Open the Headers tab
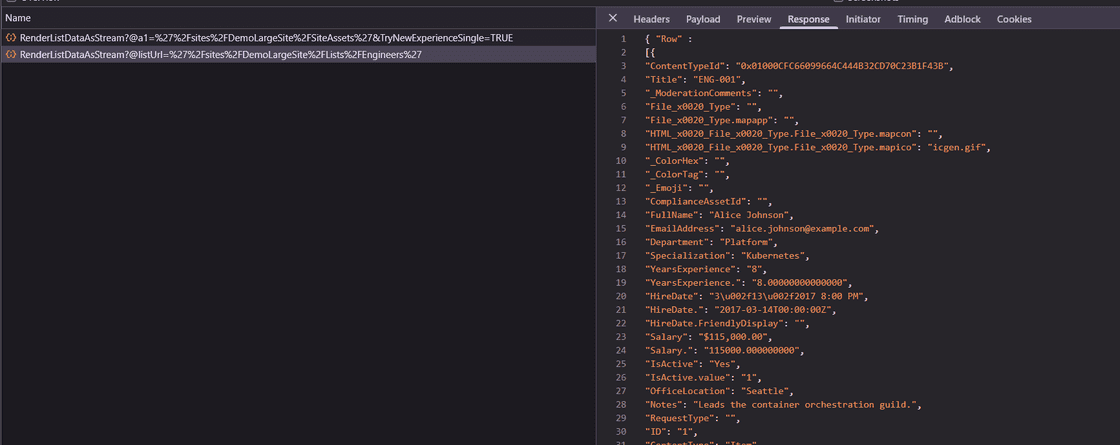Screen dimensions: 1120x445 coord(651,19)
